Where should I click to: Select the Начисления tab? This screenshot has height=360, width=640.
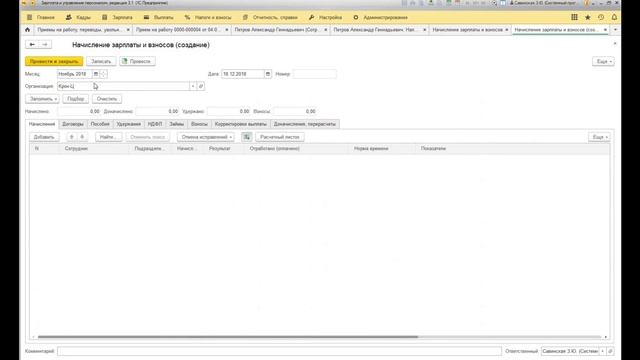pyautogui.click(x=42, y=124)
